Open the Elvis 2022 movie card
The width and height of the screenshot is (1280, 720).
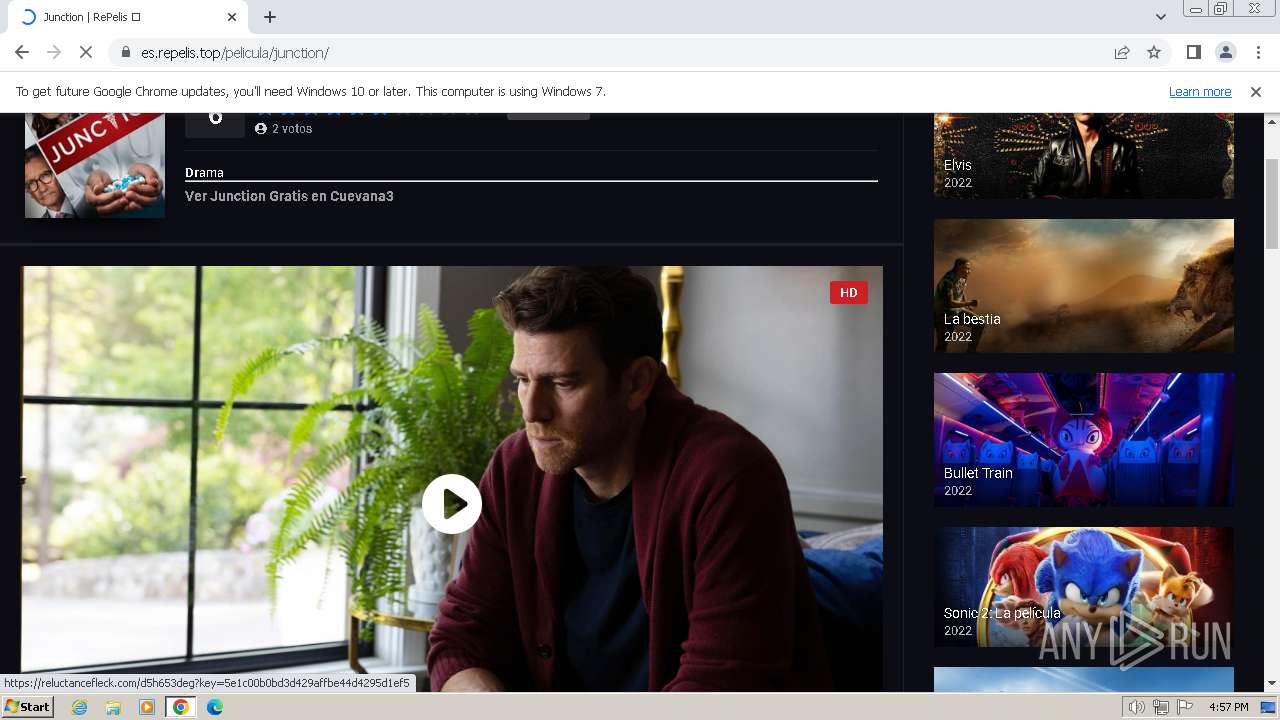tap(1084, 155)
